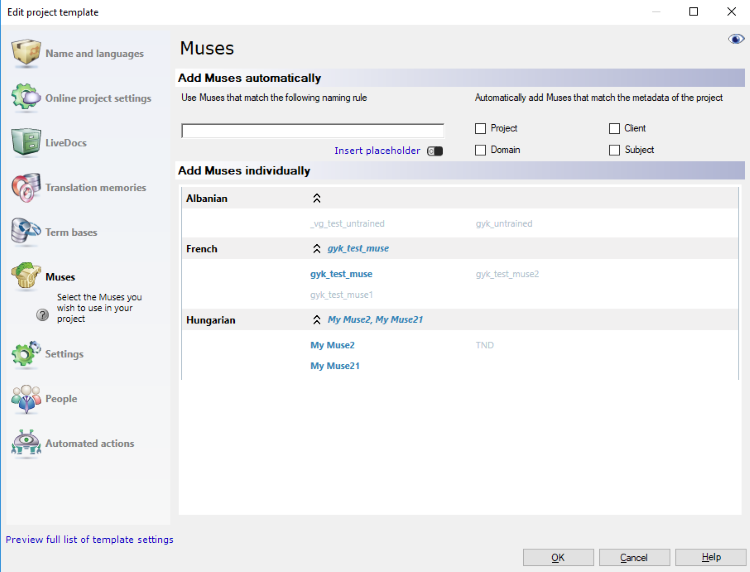Select the Translation memories icon
The image size is (750, 572).
coord(26,187)
